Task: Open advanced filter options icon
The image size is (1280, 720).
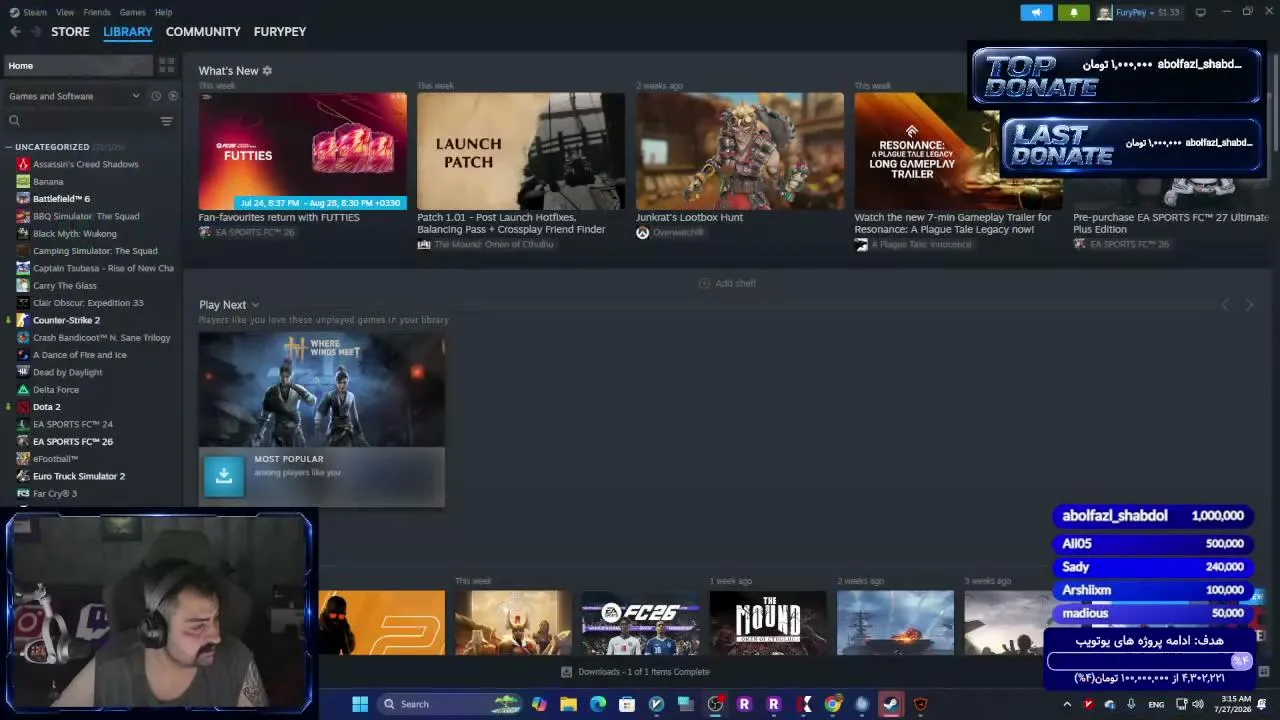Action: pyautogui.click(x=166, y=121)
